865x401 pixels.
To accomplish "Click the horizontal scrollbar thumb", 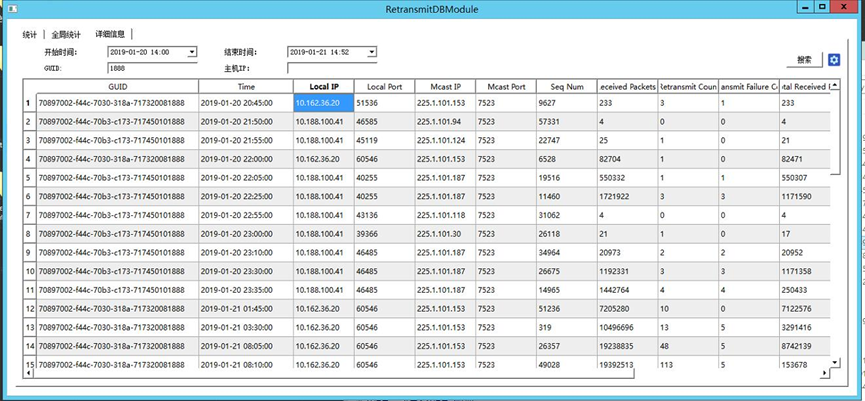I will (333, 373).
